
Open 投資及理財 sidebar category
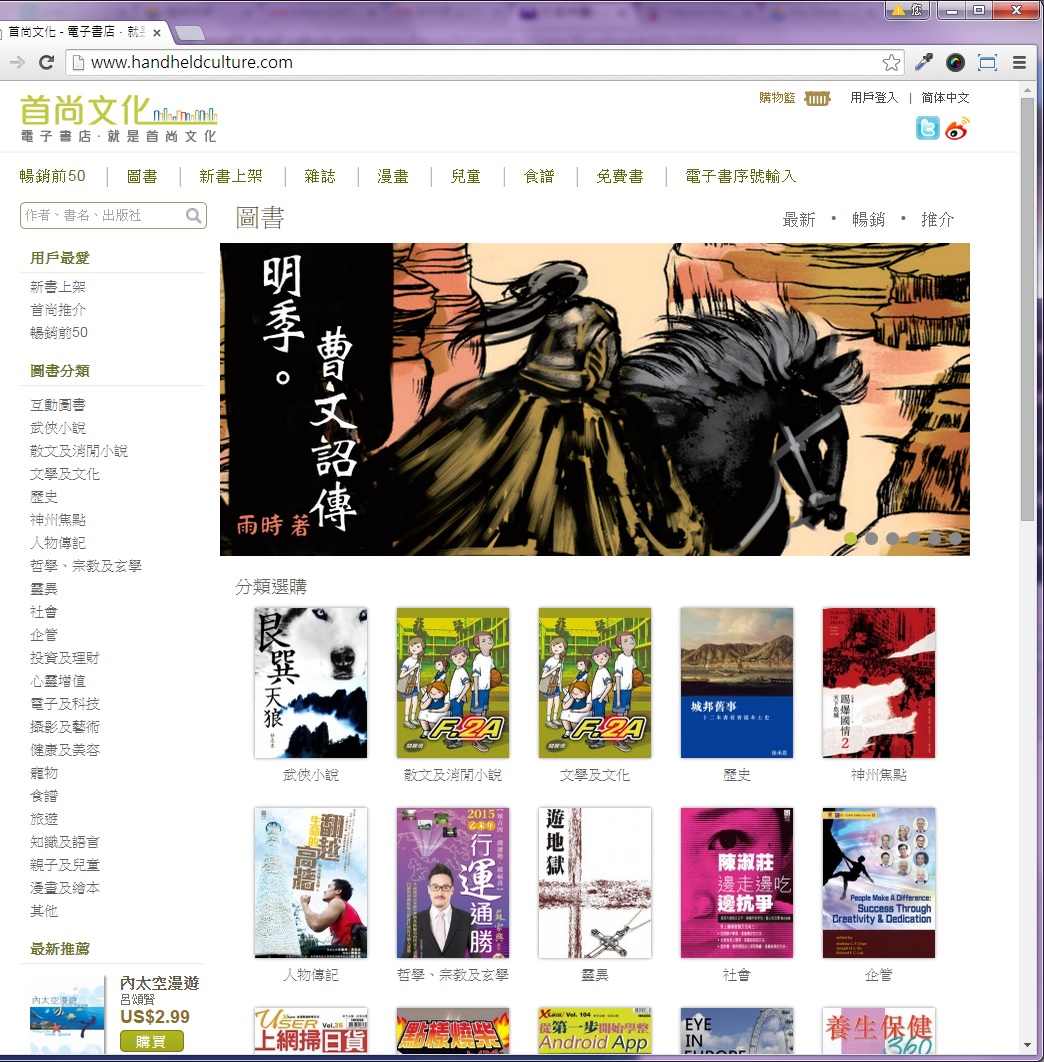(x=64, y=658)
